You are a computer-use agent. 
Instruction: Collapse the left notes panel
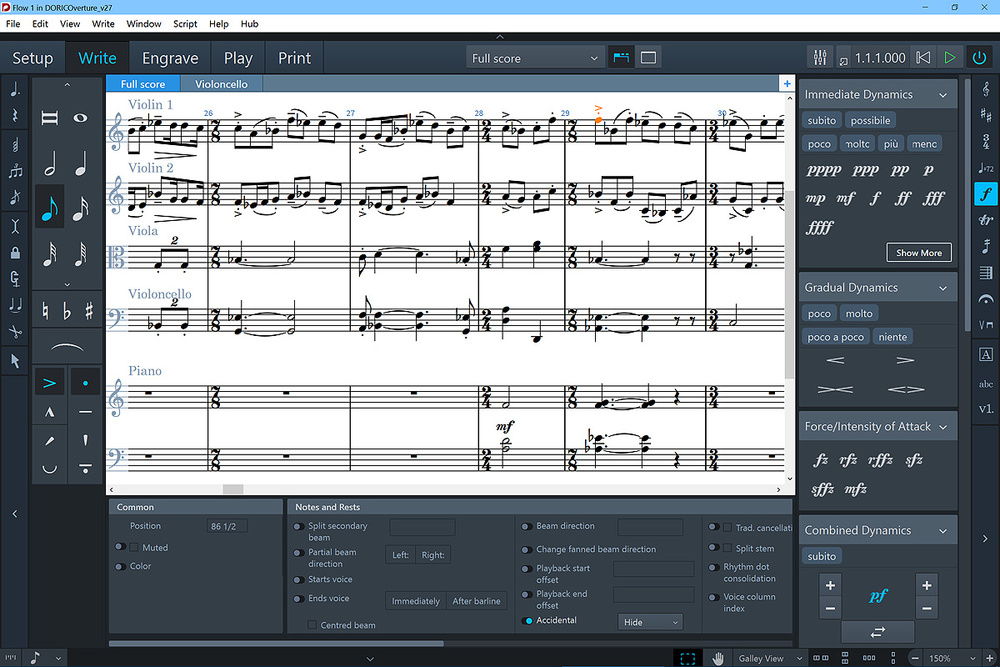pos(15,513)
